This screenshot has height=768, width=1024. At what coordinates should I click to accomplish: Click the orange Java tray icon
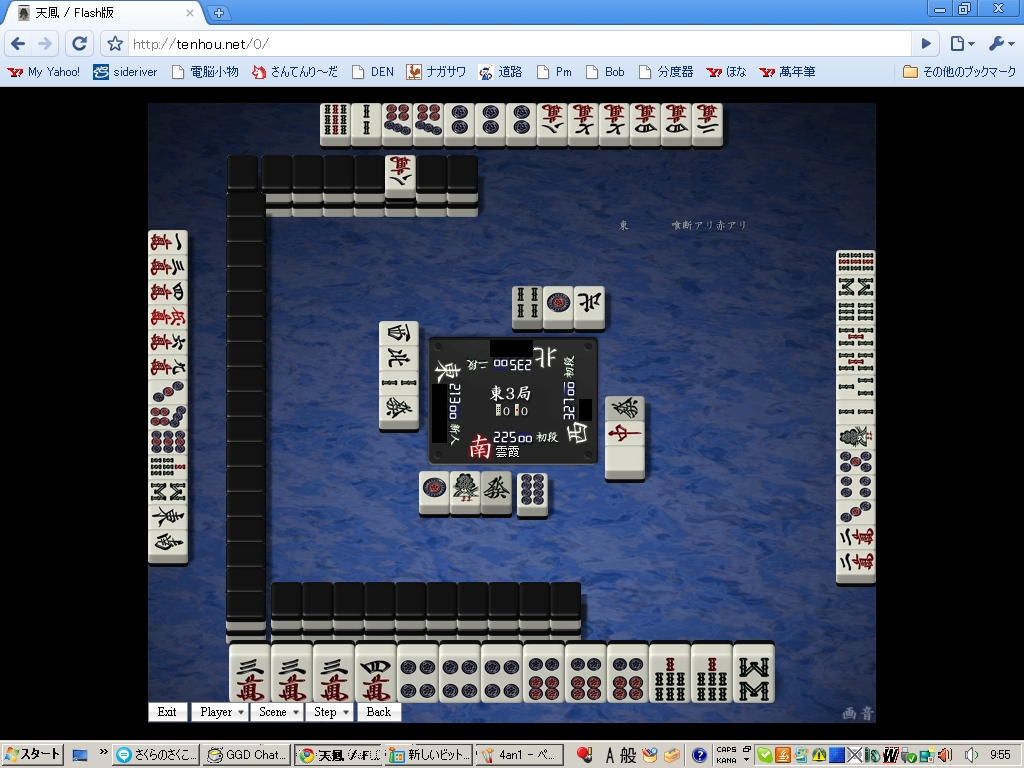coord(783,756)
